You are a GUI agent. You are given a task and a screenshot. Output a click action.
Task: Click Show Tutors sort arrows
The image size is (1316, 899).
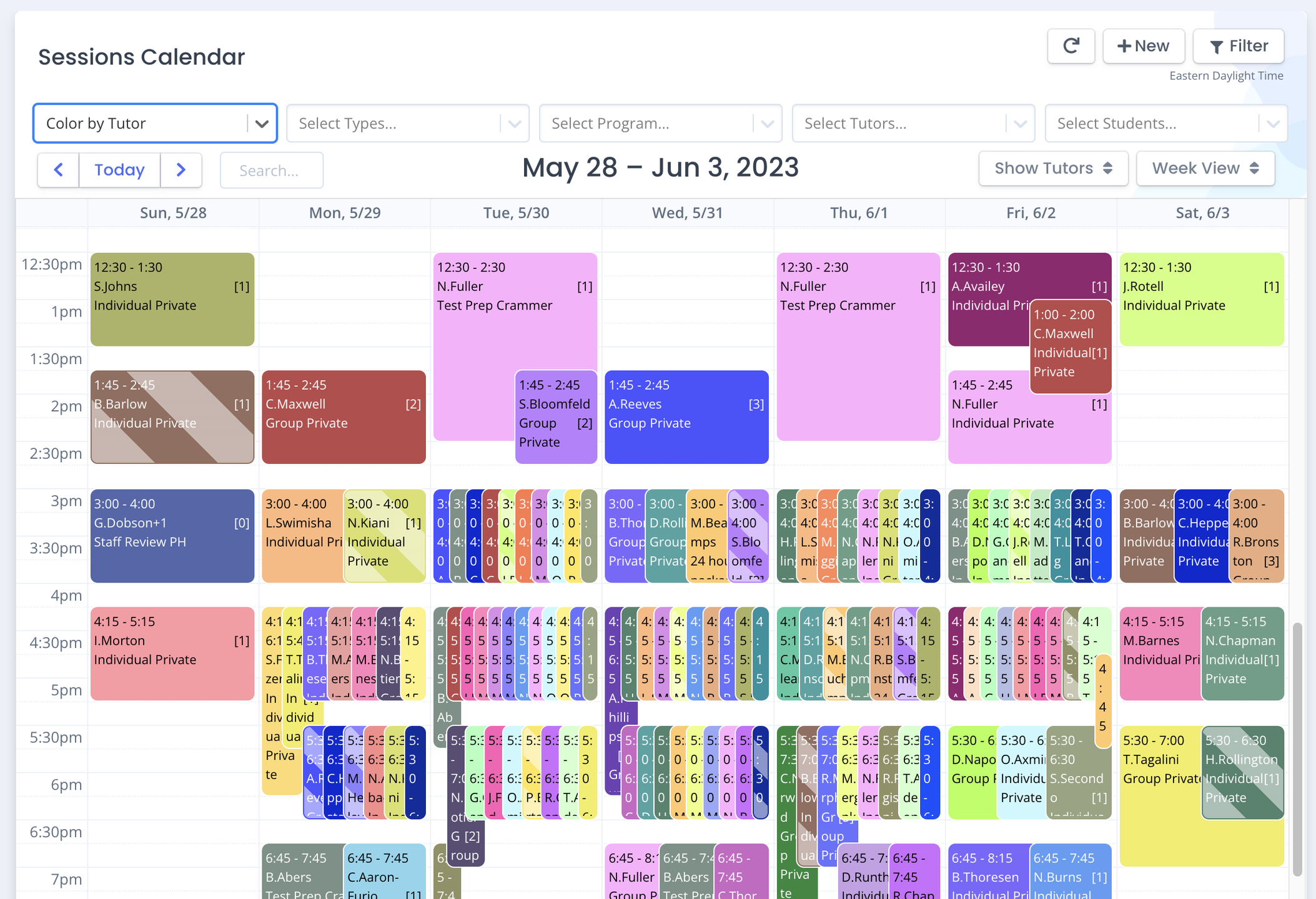[x=1107, y=169]
